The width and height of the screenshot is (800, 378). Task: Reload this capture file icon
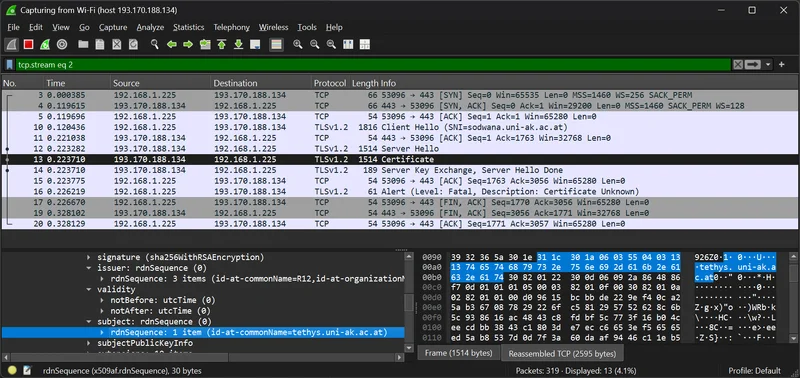click(x=133, y=45)
